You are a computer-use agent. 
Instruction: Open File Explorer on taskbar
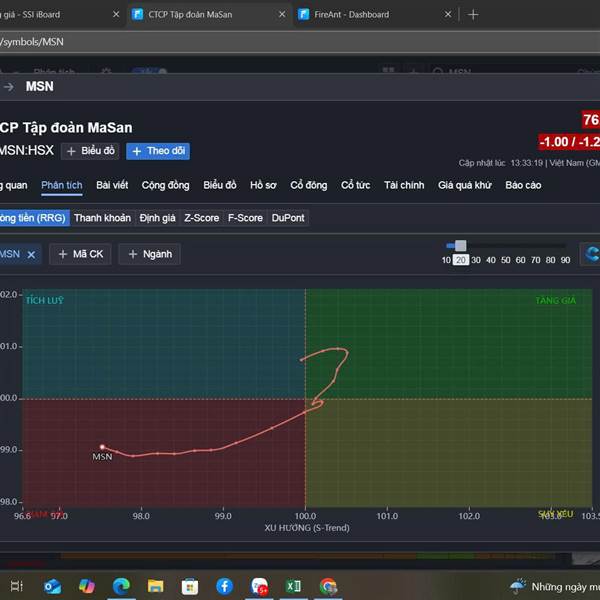[155, 586]
